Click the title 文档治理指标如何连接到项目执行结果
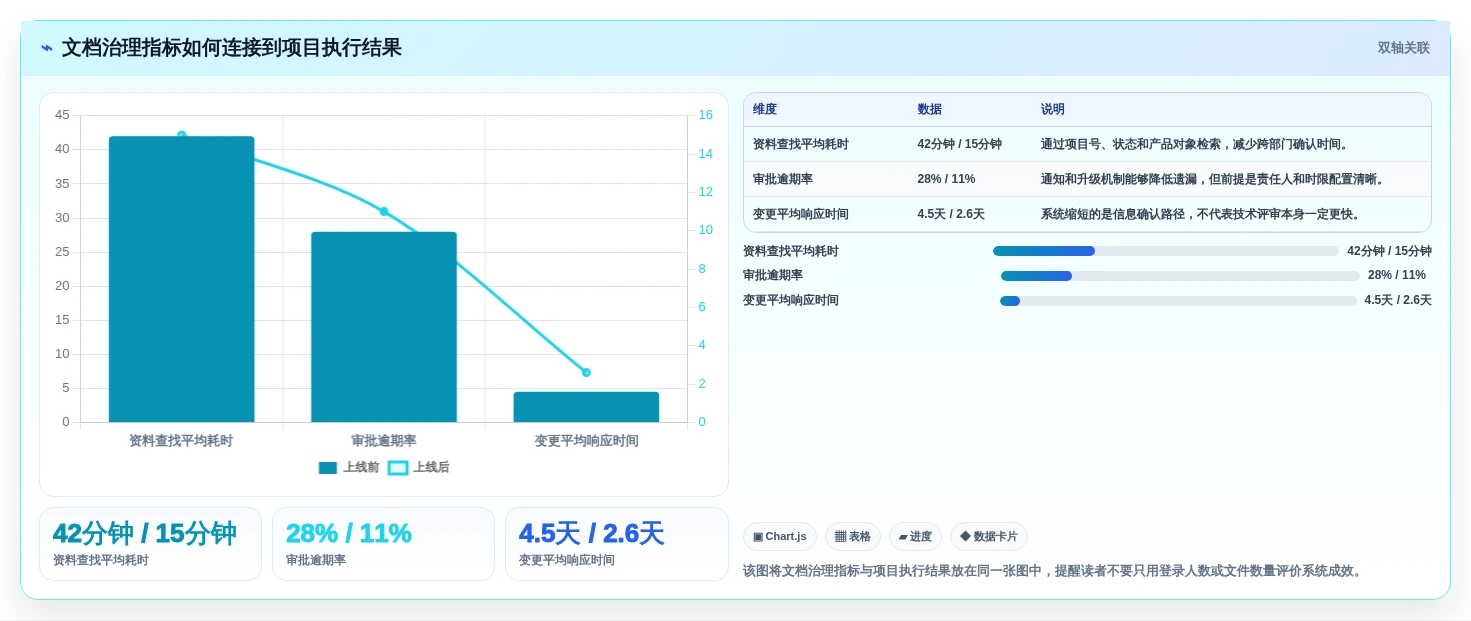The height and width of the screenshot is (621, 1471). (232, 48)
